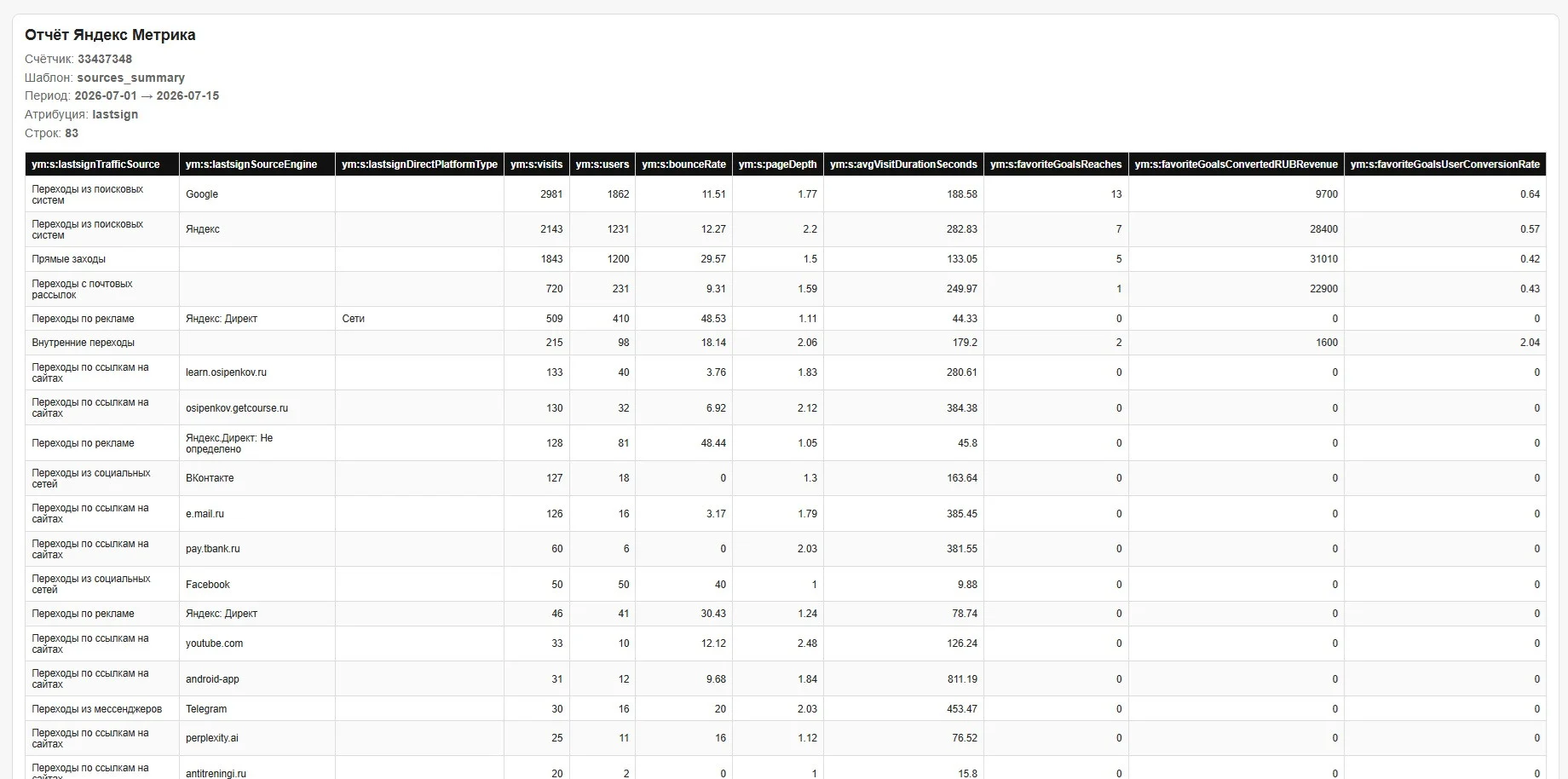
Task: Click the conversion rate value 2.04
Action: tap(1530, 343)
